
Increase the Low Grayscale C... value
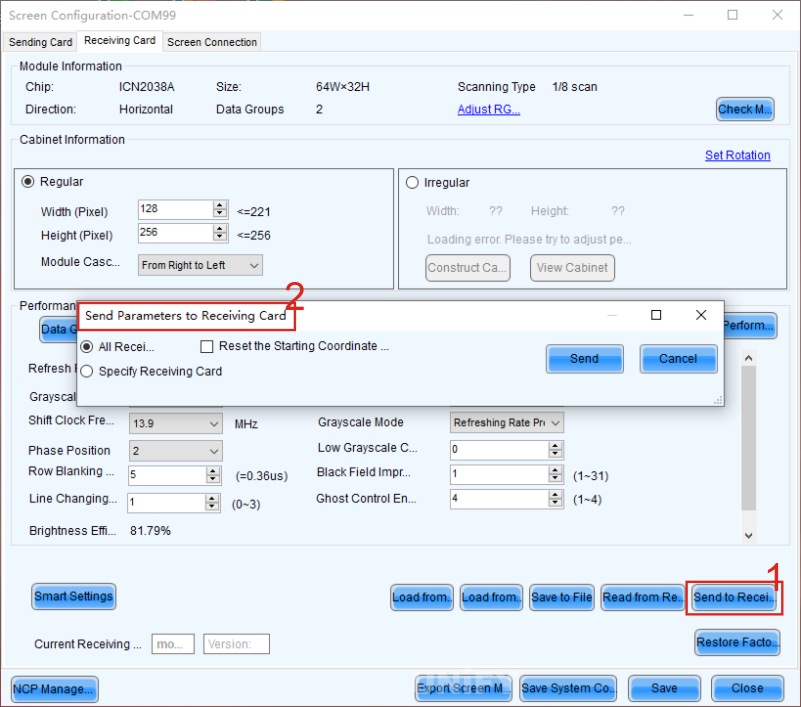tap(555, 445)
